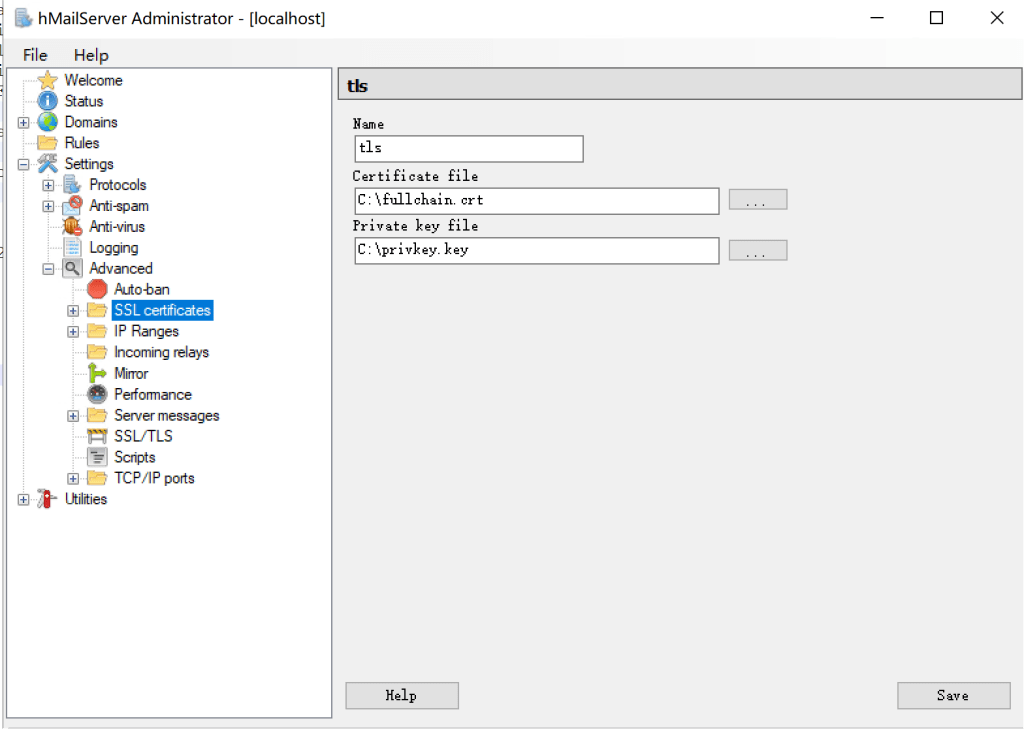Expand the Domains tree node
The height and width of the screenshot is (729, 1024).
23,122
